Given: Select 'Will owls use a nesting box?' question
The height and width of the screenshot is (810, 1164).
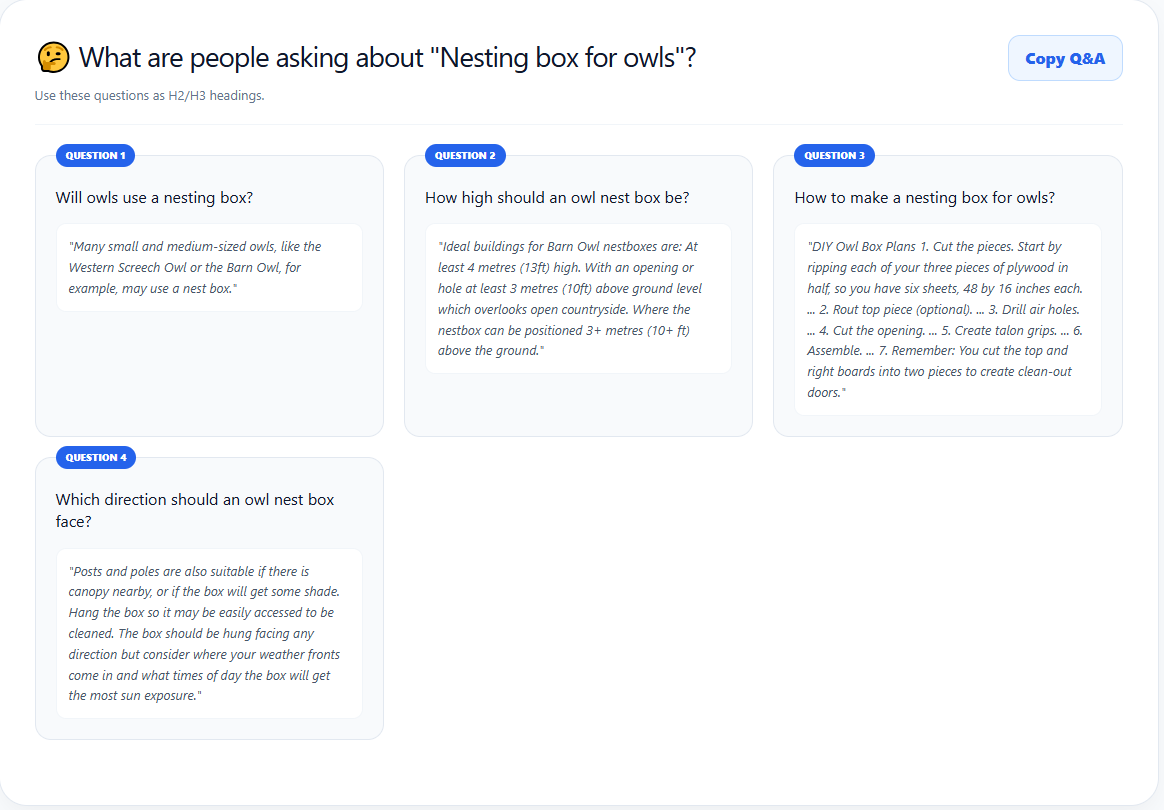Looking at the screenshot, I should (x=154, y=197).
